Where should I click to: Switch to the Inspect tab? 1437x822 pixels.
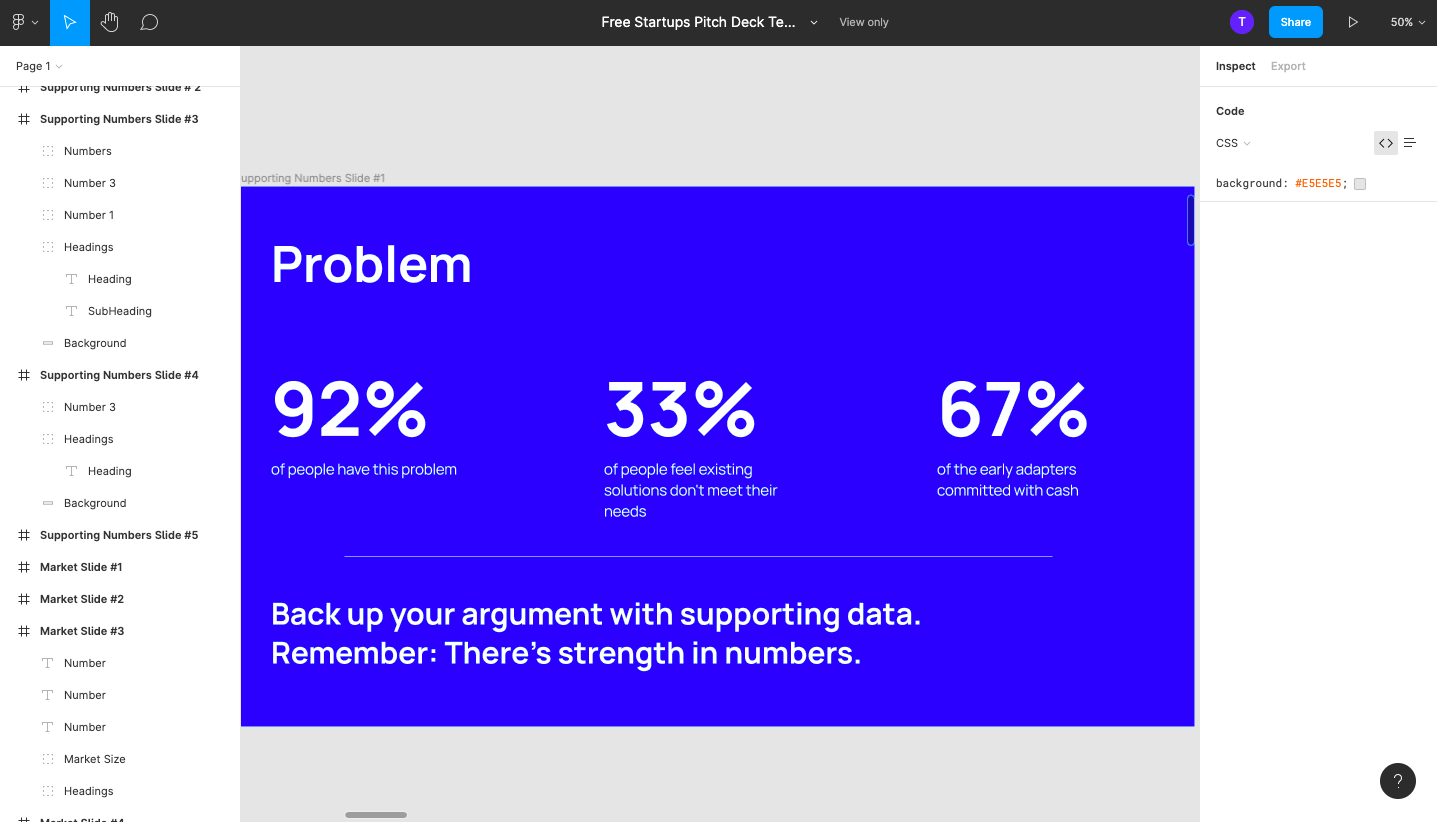click(x=1235, y=66)
